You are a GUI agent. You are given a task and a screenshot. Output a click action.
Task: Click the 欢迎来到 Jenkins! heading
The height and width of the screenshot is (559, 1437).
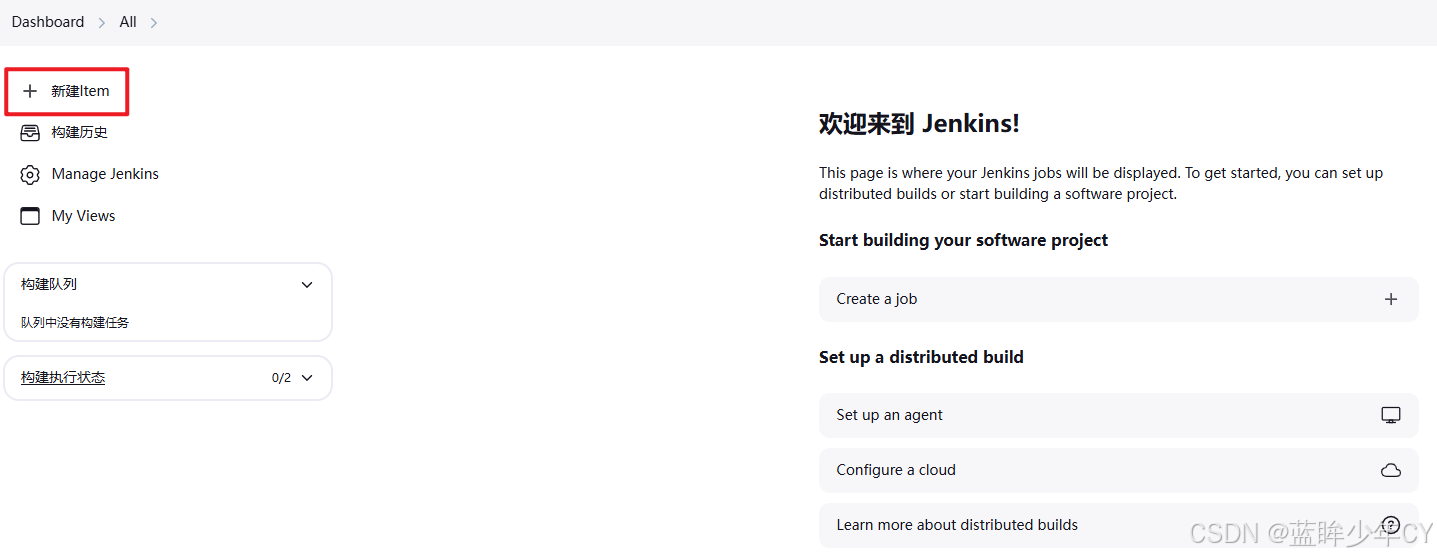919,124
